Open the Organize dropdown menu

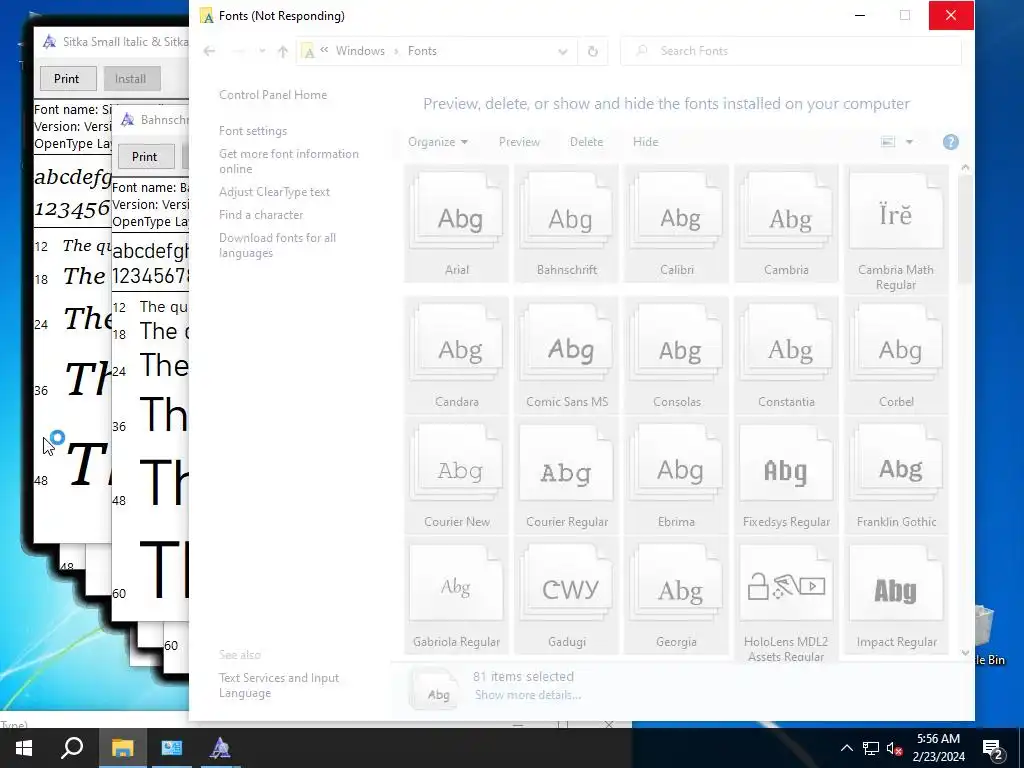tap(438, 142)
